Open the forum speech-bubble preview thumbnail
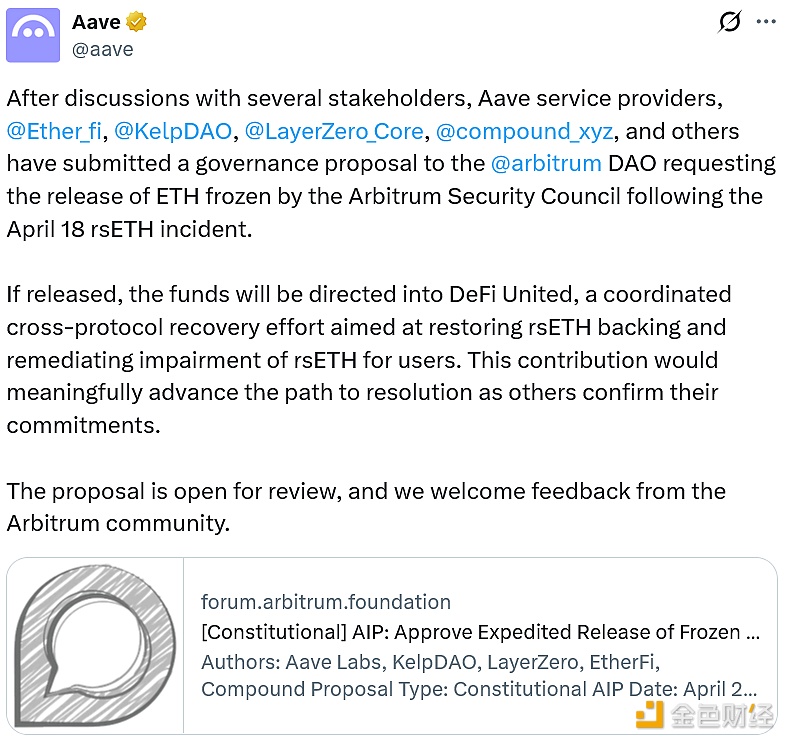The height and width of the screenshot is (740, 785). [x=96, y=644]
